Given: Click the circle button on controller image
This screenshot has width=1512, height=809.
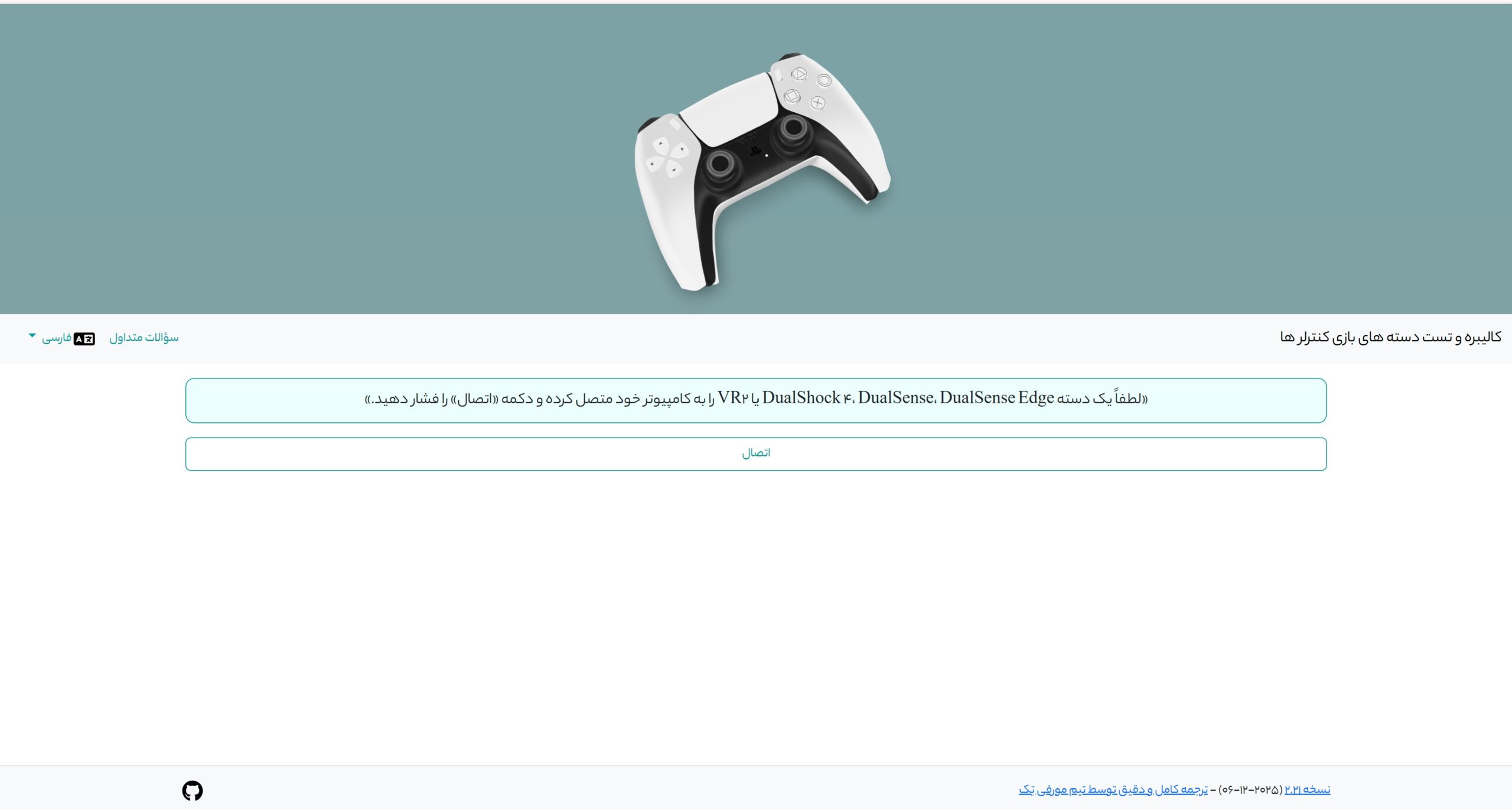Looking at the screenshot, I should tap(825, 80).
